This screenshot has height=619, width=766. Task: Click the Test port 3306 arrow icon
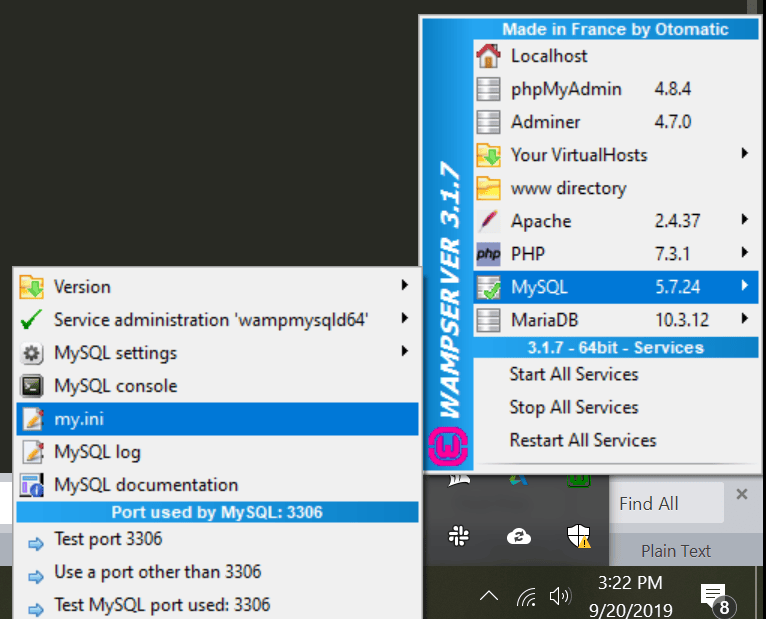(x=36, y=543)
